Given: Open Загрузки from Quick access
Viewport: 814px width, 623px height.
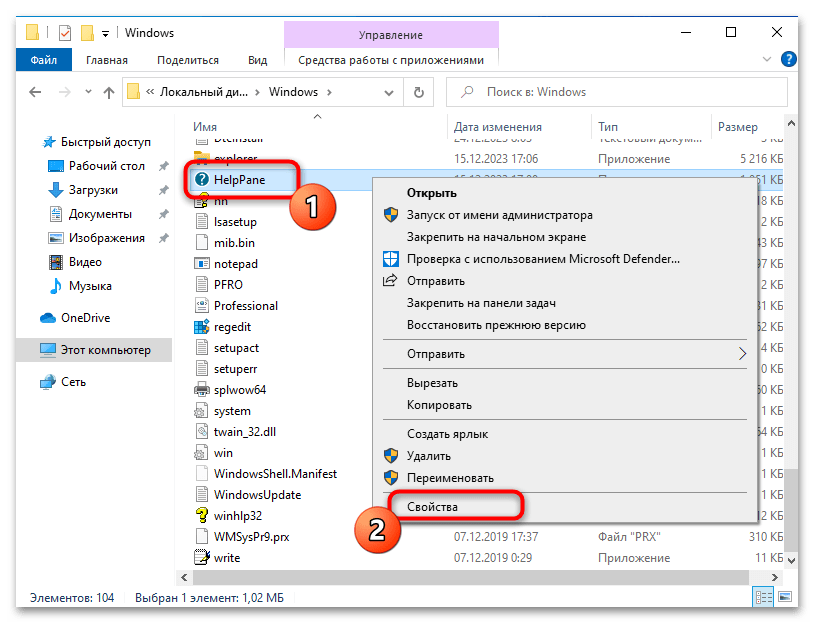Looking at the screenshot, I should coord(93,189).
